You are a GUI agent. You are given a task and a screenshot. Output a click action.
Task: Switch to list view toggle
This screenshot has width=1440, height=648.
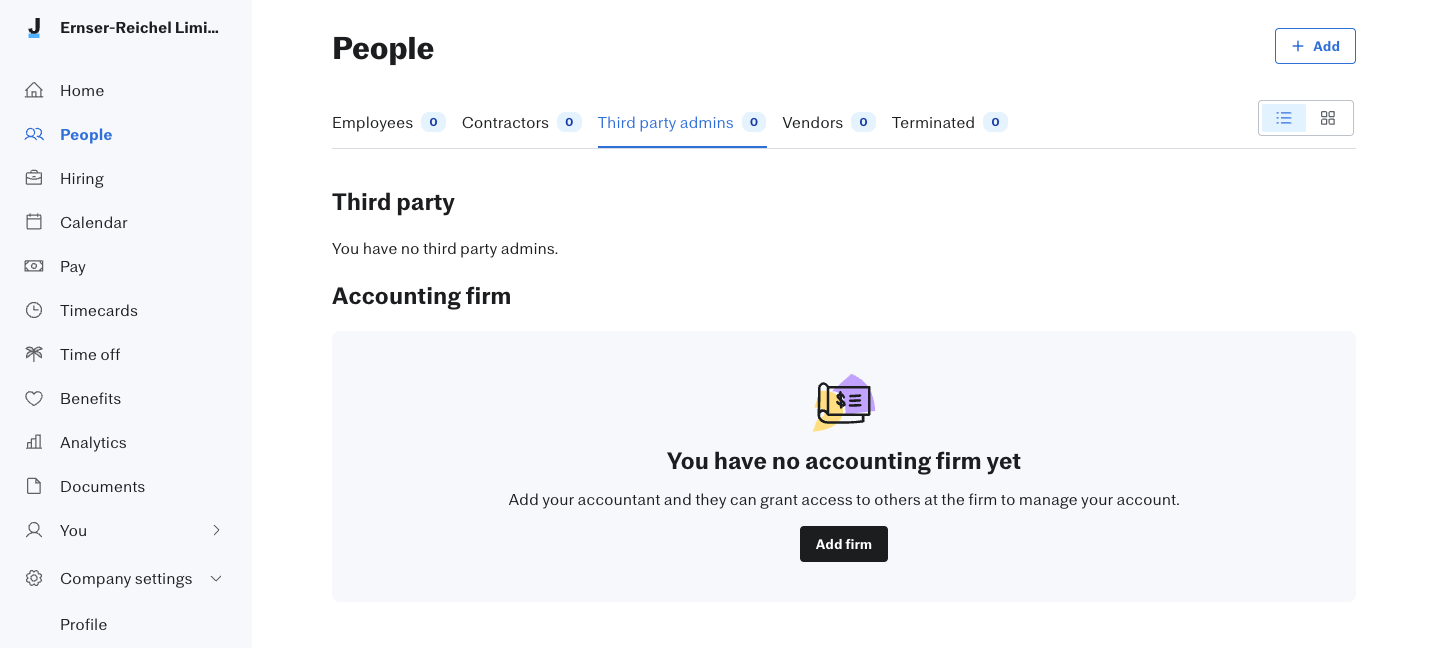click(x=1284, y=118)
